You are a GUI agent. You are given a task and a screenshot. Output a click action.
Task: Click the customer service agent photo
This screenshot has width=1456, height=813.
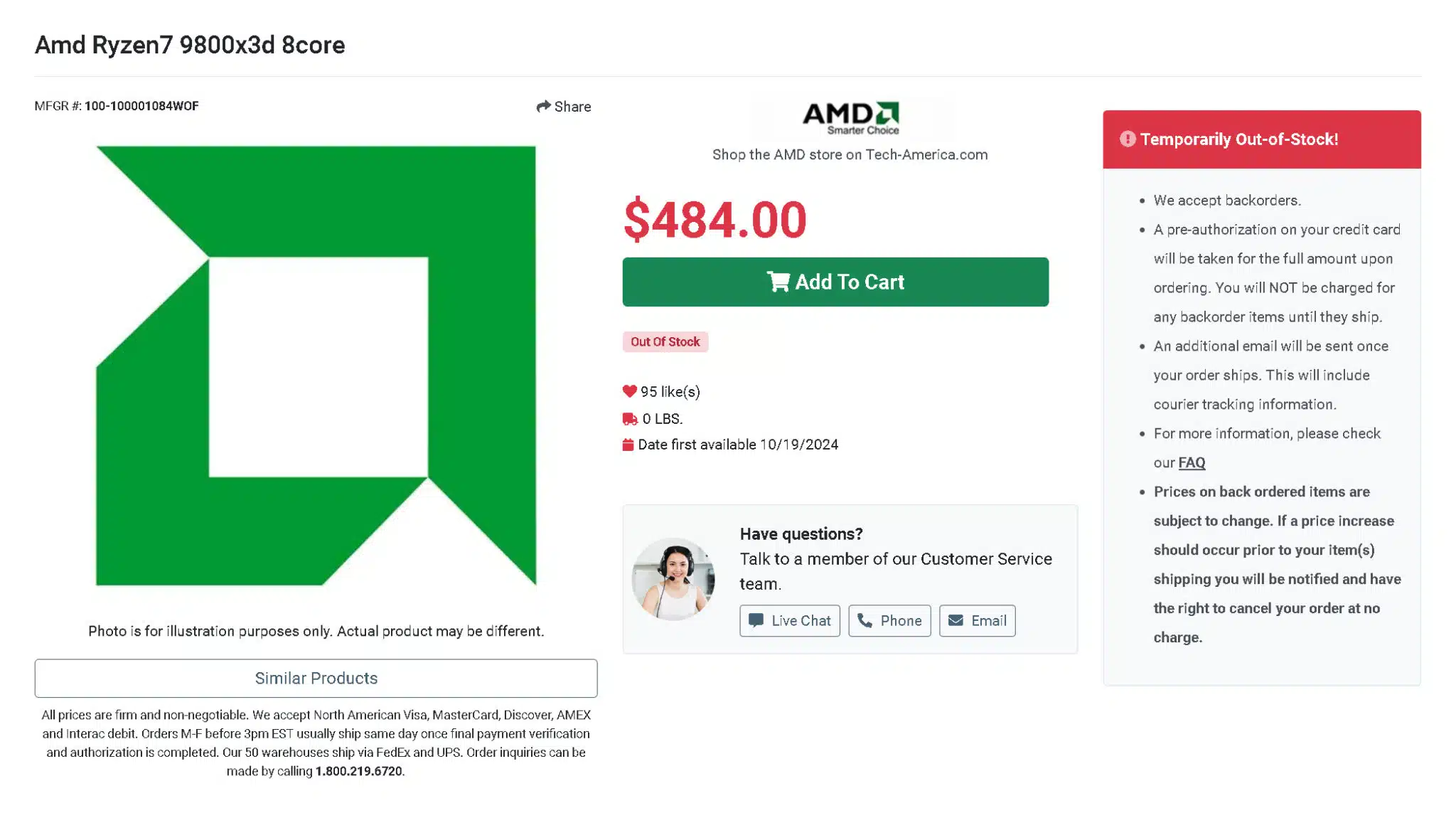(673, 578)
